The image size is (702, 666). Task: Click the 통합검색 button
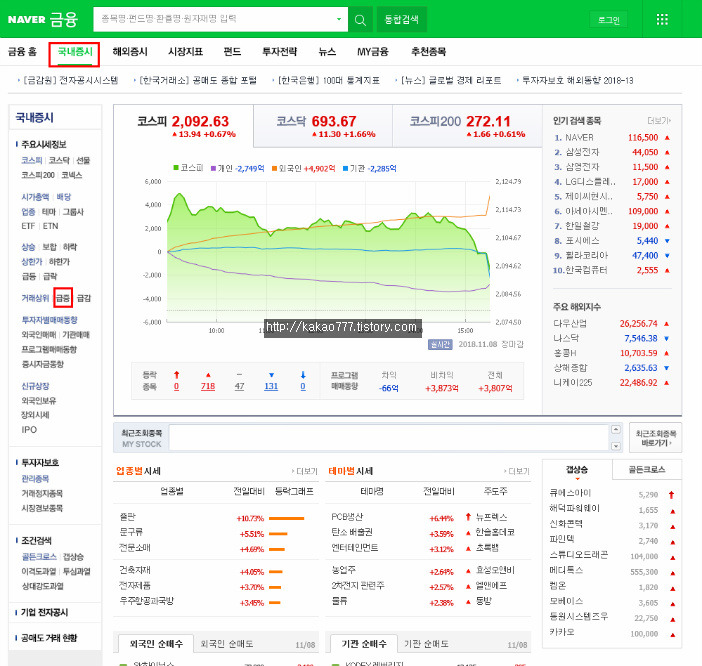pos(402,20)
